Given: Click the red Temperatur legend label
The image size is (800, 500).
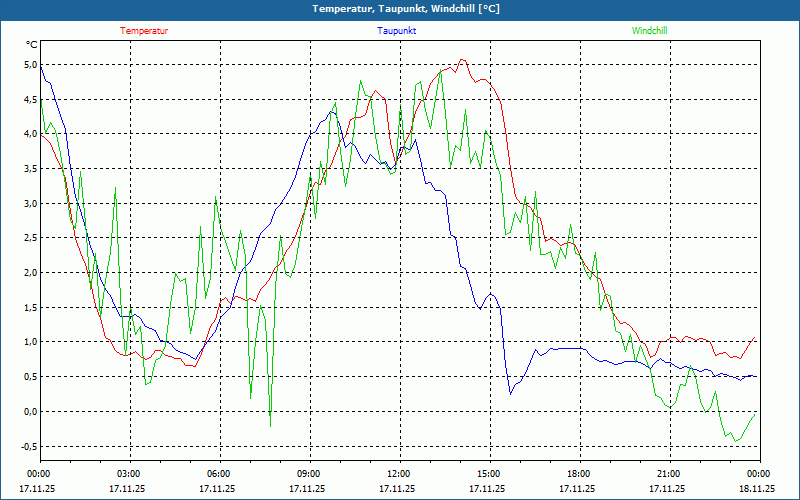Looking at the screenshot, I should (x=144, y=31).
